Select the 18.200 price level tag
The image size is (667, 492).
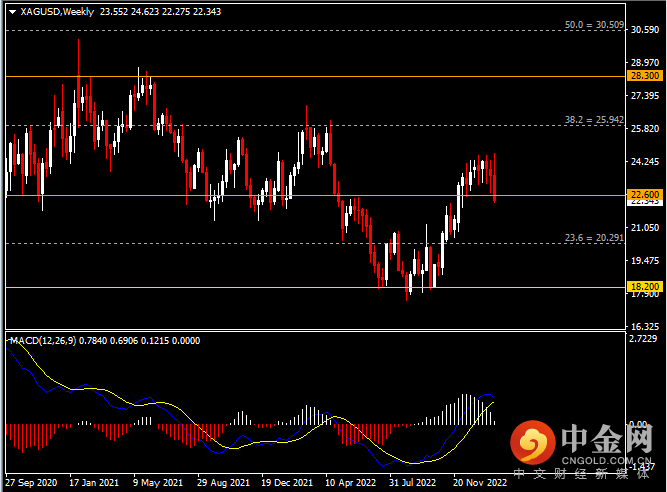(642, 286)
